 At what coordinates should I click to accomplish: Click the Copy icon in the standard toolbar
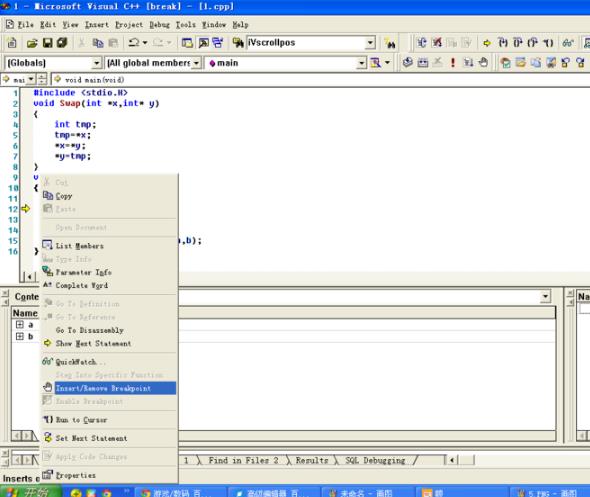(x=98, y=43)
